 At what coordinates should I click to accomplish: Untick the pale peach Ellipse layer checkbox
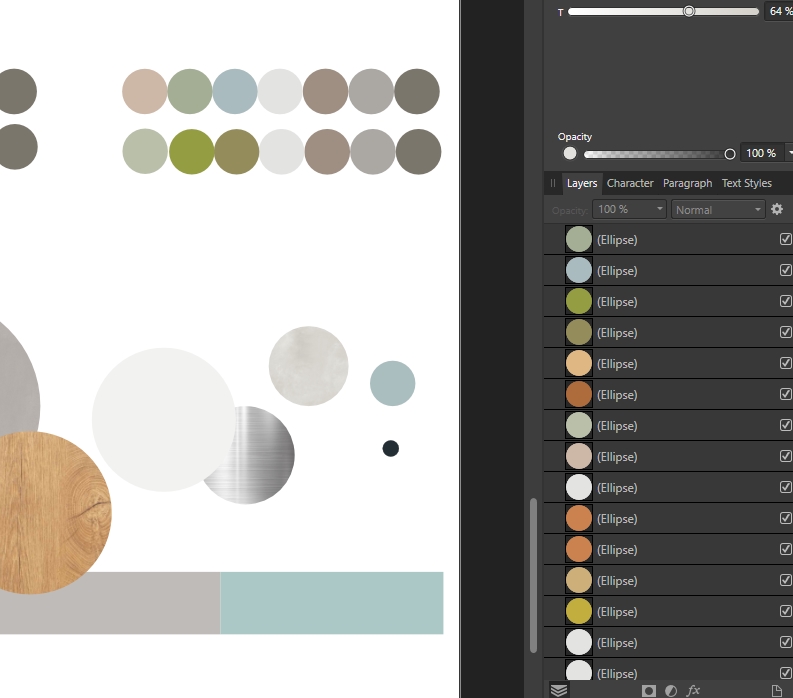click(785, 363)
